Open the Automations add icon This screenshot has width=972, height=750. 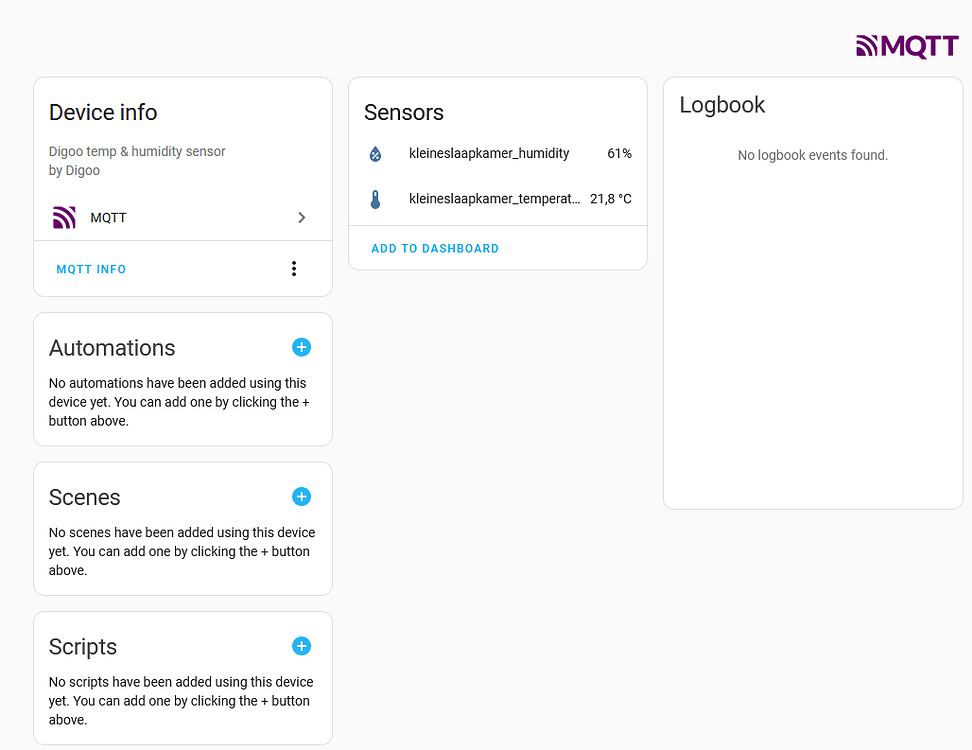301,347
